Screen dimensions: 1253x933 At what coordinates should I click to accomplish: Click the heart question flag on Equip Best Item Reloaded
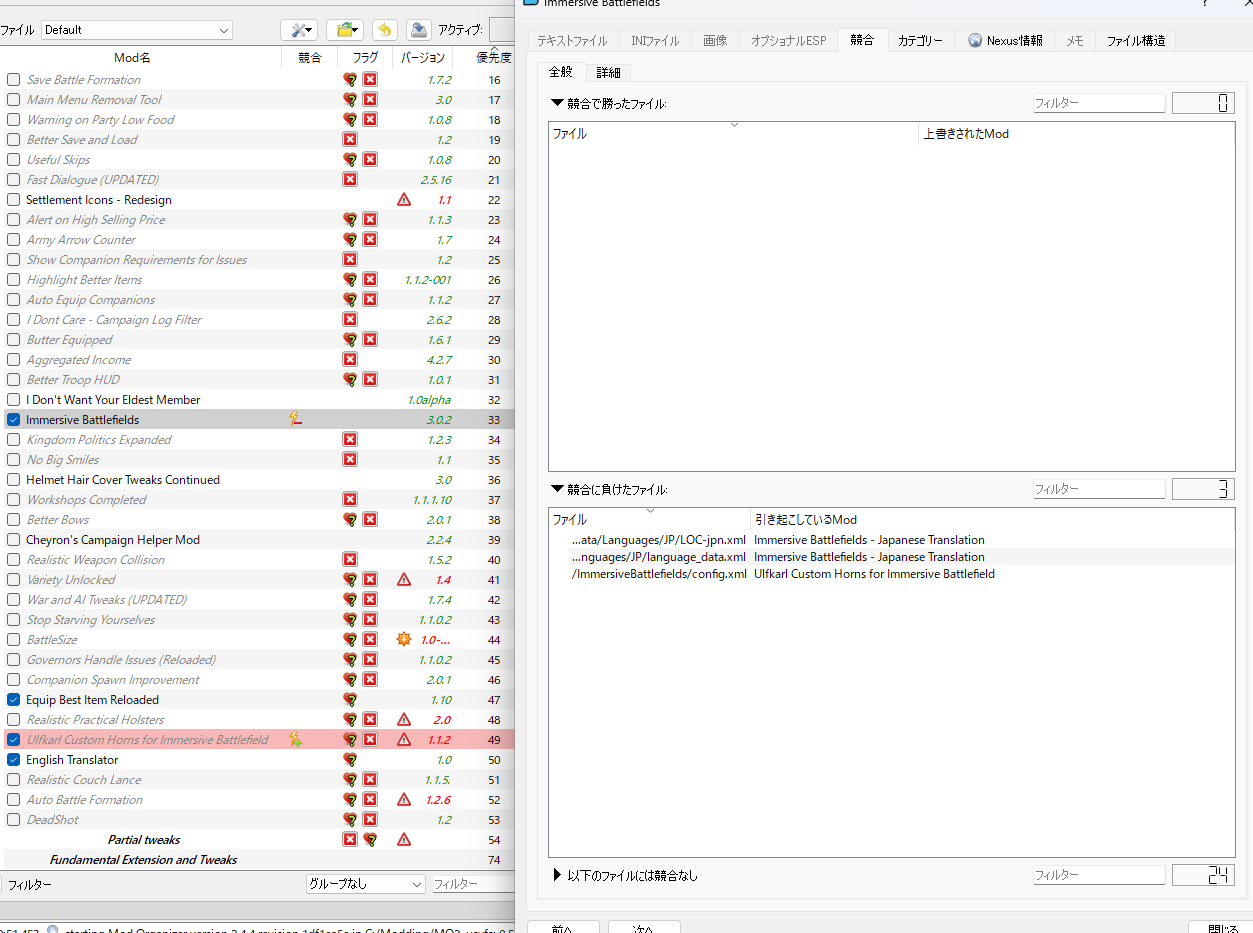point(350,699)
